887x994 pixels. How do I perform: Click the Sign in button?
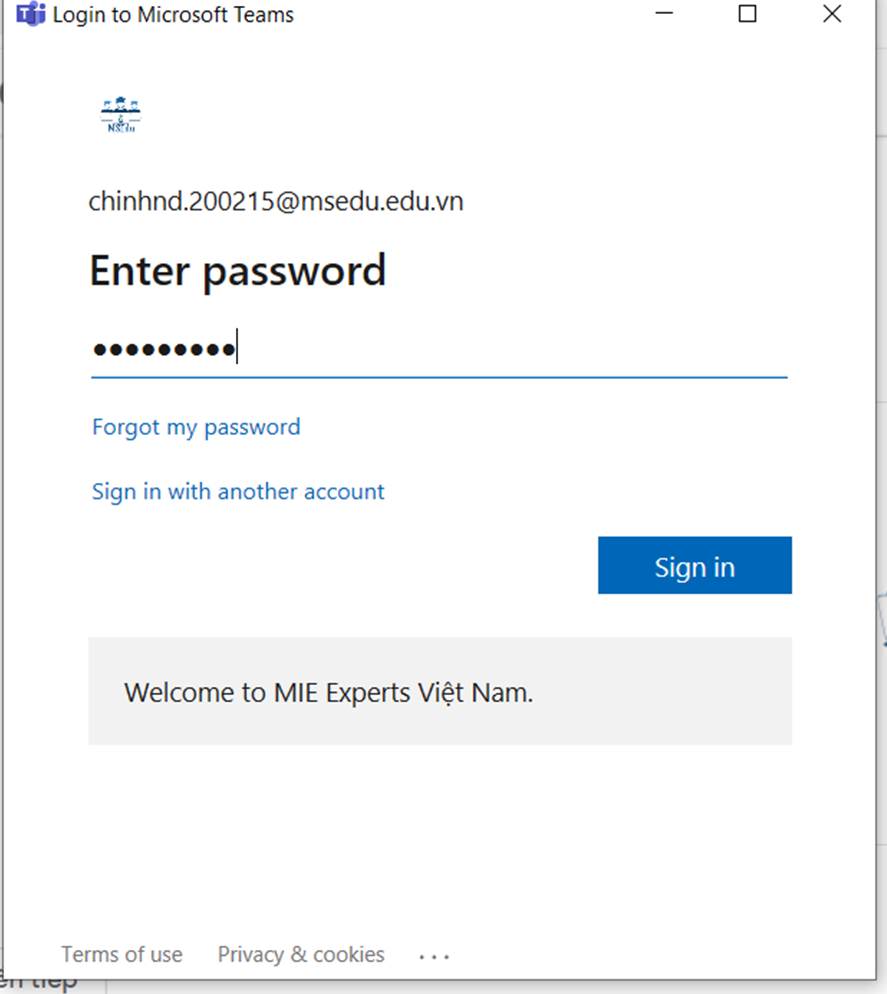pos(694,566)
